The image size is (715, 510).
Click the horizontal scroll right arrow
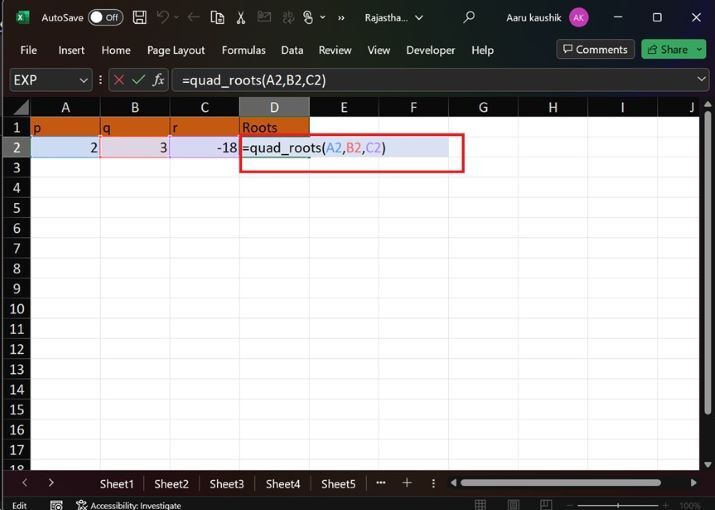tap(694, 483)
